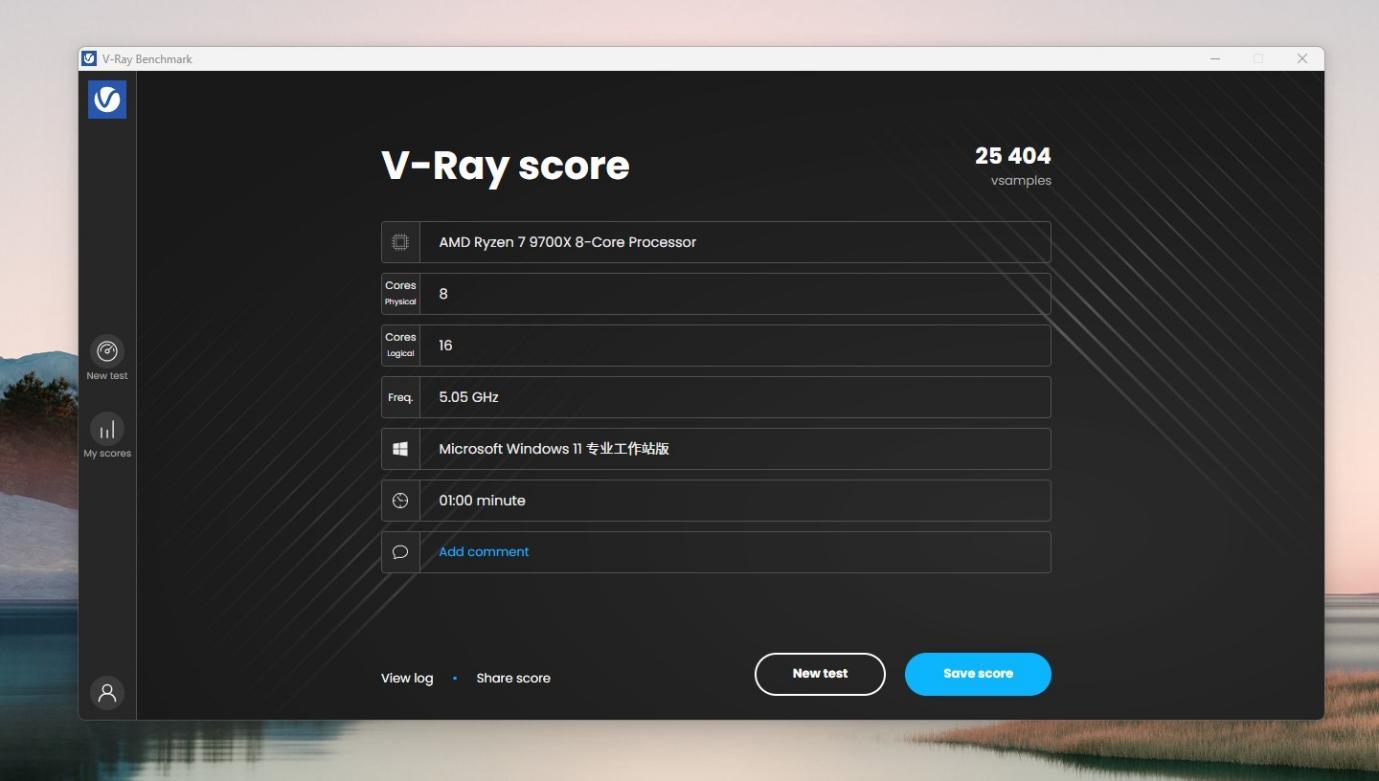The width and height of the screenshot is (1379, 781).
Task: Select the physical cores value 8
Action: [x=443, y=294]
